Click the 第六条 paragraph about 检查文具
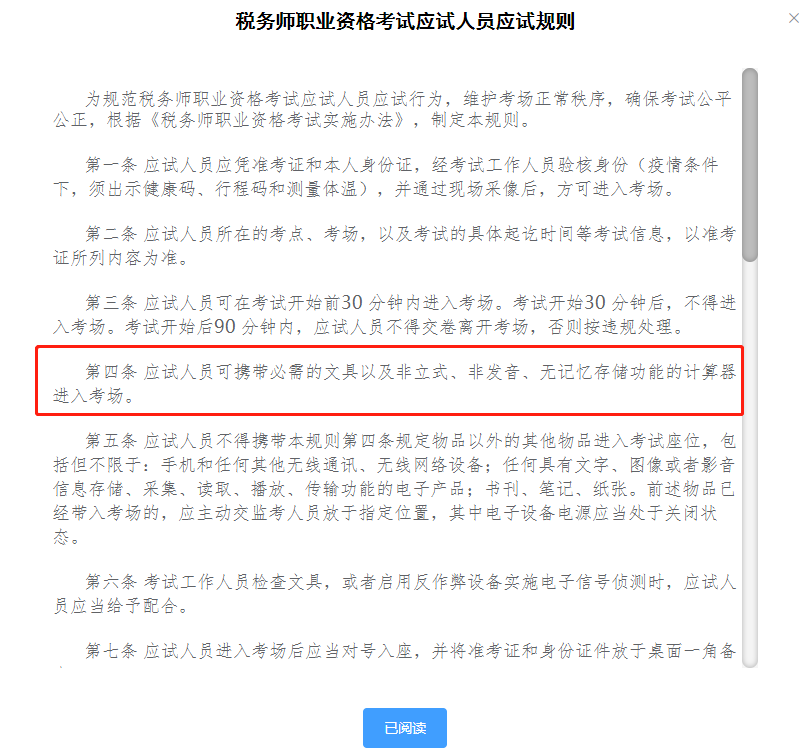807x750 pixels. tap(394, 594)
